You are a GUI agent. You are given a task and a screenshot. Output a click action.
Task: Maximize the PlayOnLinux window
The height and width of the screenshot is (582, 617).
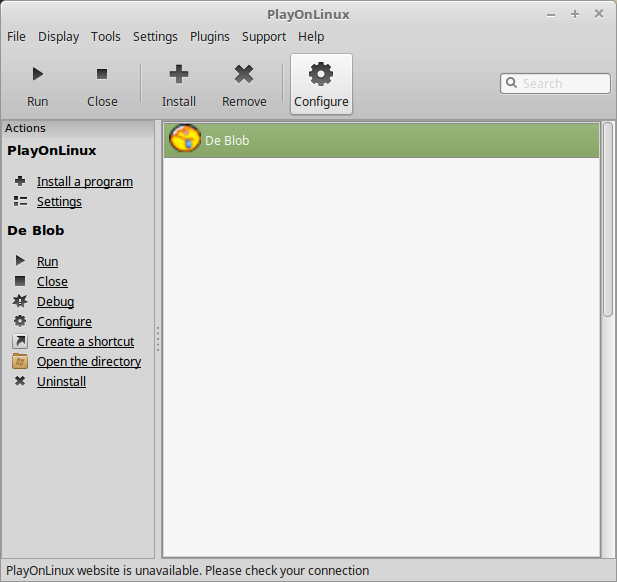coord(575,15)
